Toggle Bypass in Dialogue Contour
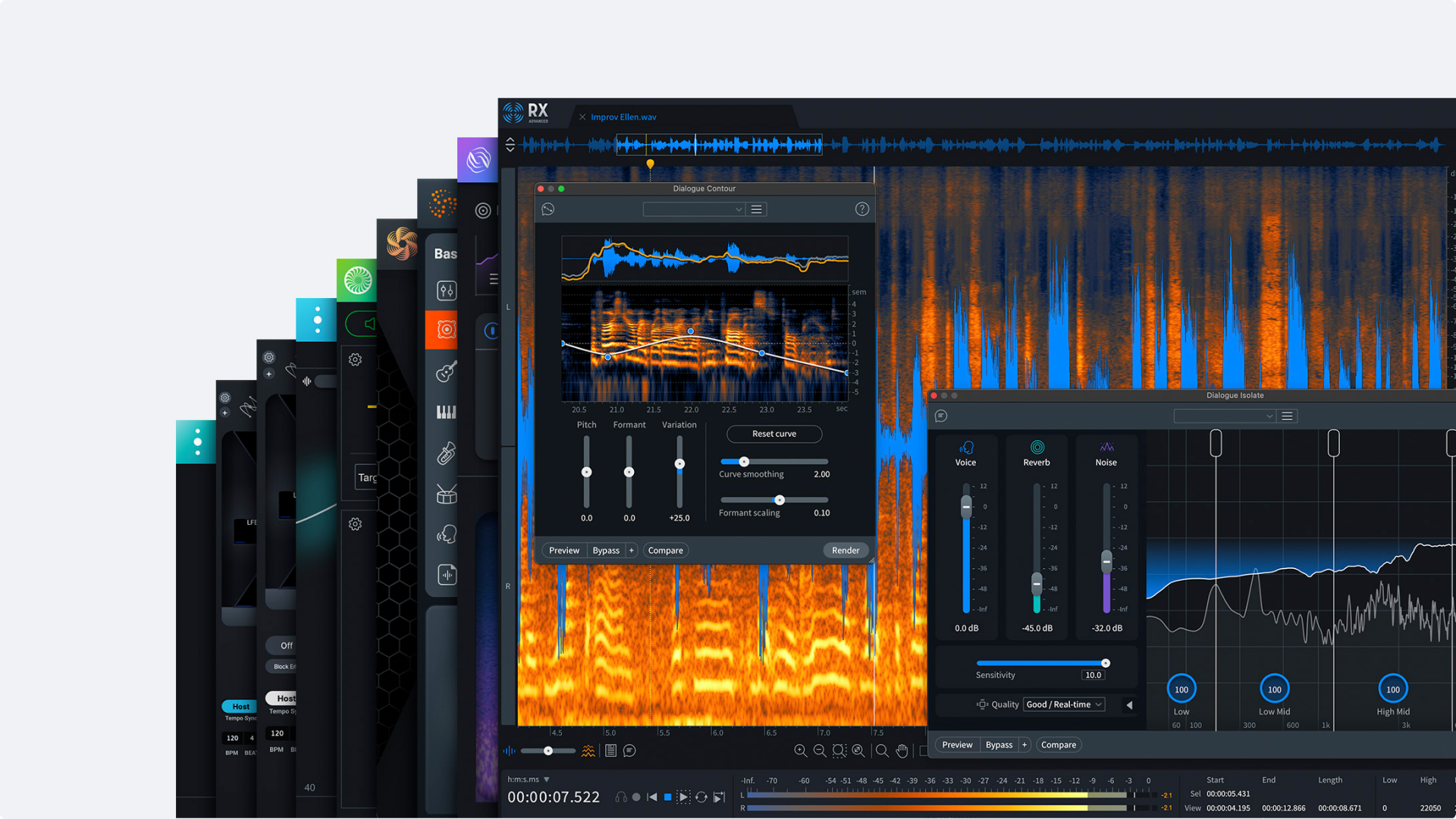Image resolution: width=1456 pixels, height=819 pixels. pos(606,551)
